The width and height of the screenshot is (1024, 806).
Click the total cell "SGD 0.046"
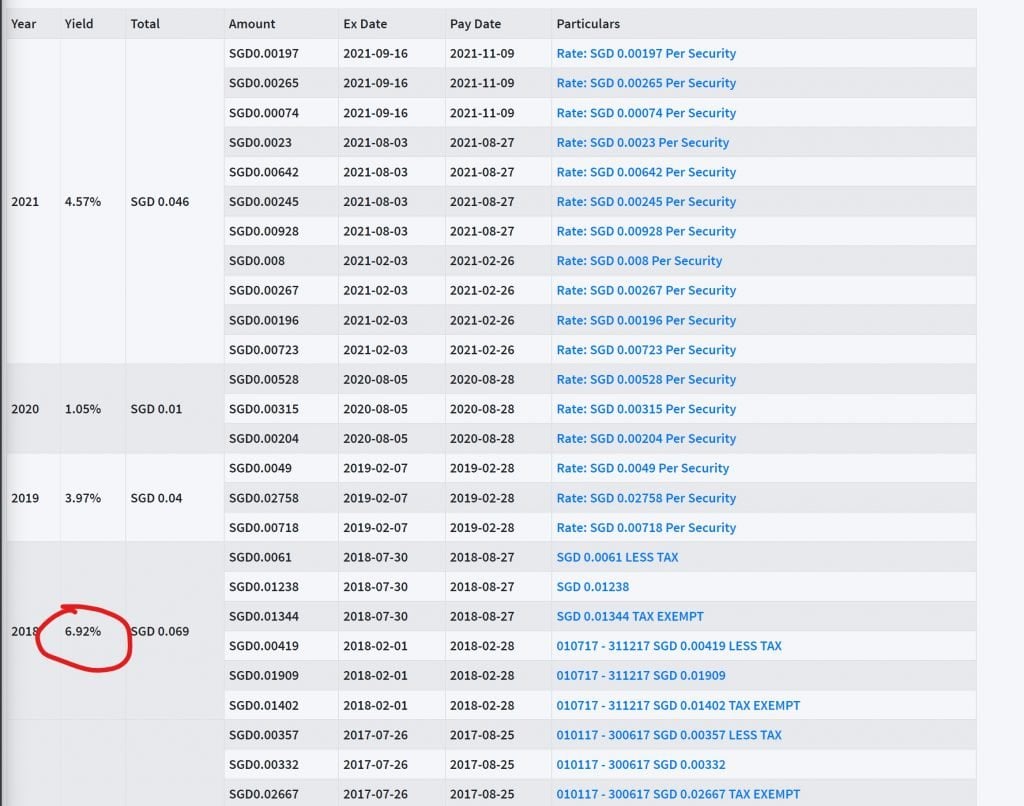coord(160,202)
